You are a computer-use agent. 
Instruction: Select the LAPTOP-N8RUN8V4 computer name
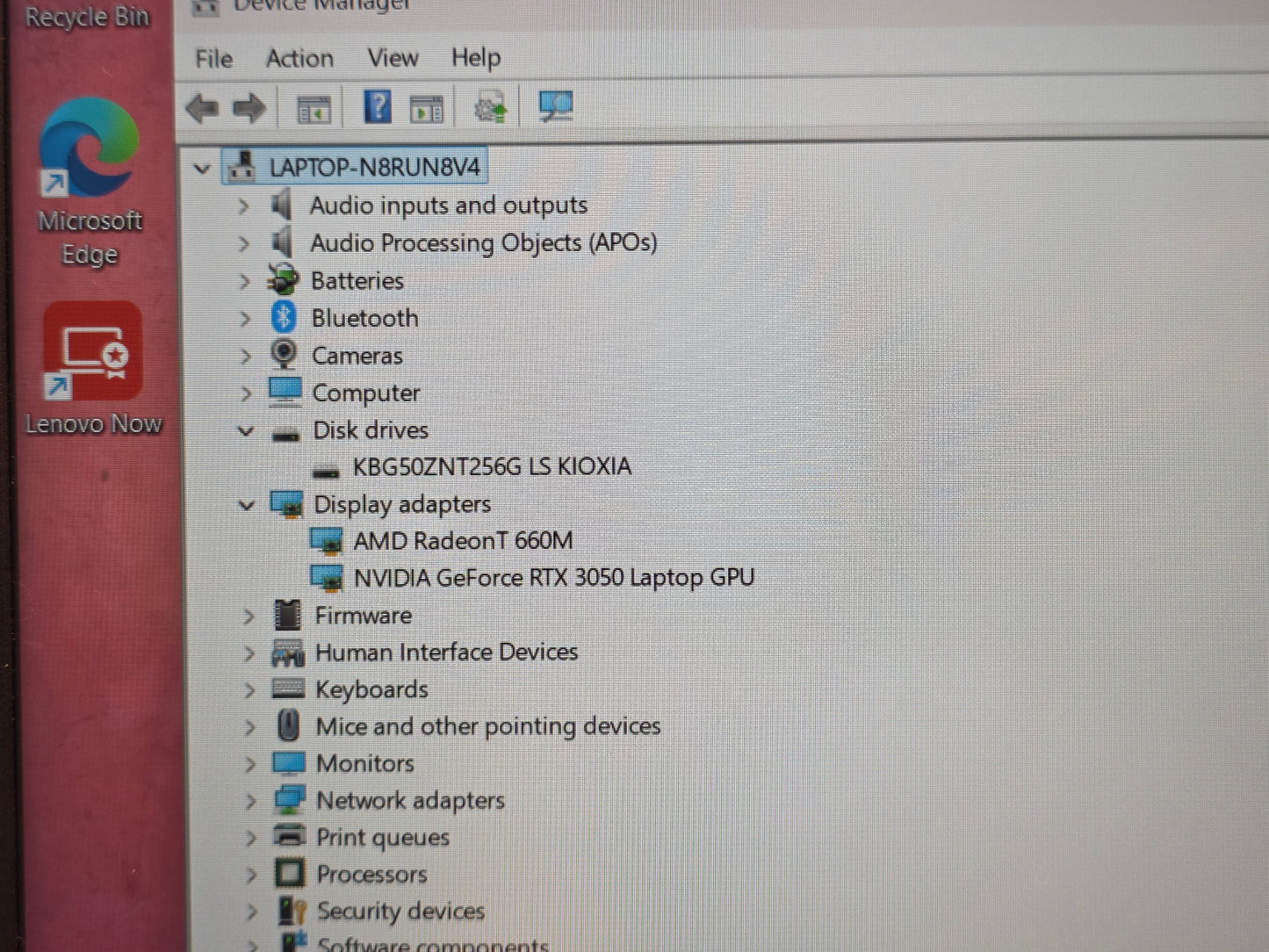[375, 167]
